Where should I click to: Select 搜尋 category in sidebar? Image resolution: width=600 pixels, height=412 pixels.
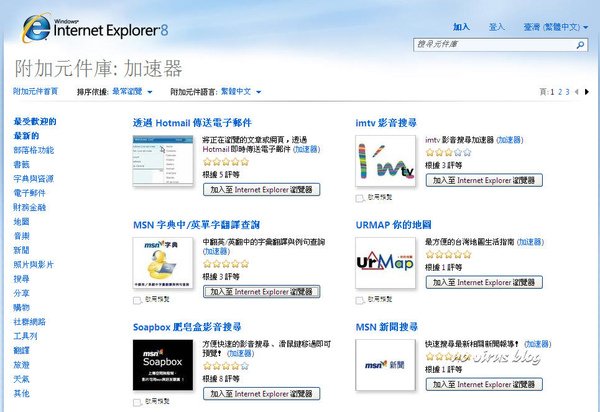tap(21, 279)
